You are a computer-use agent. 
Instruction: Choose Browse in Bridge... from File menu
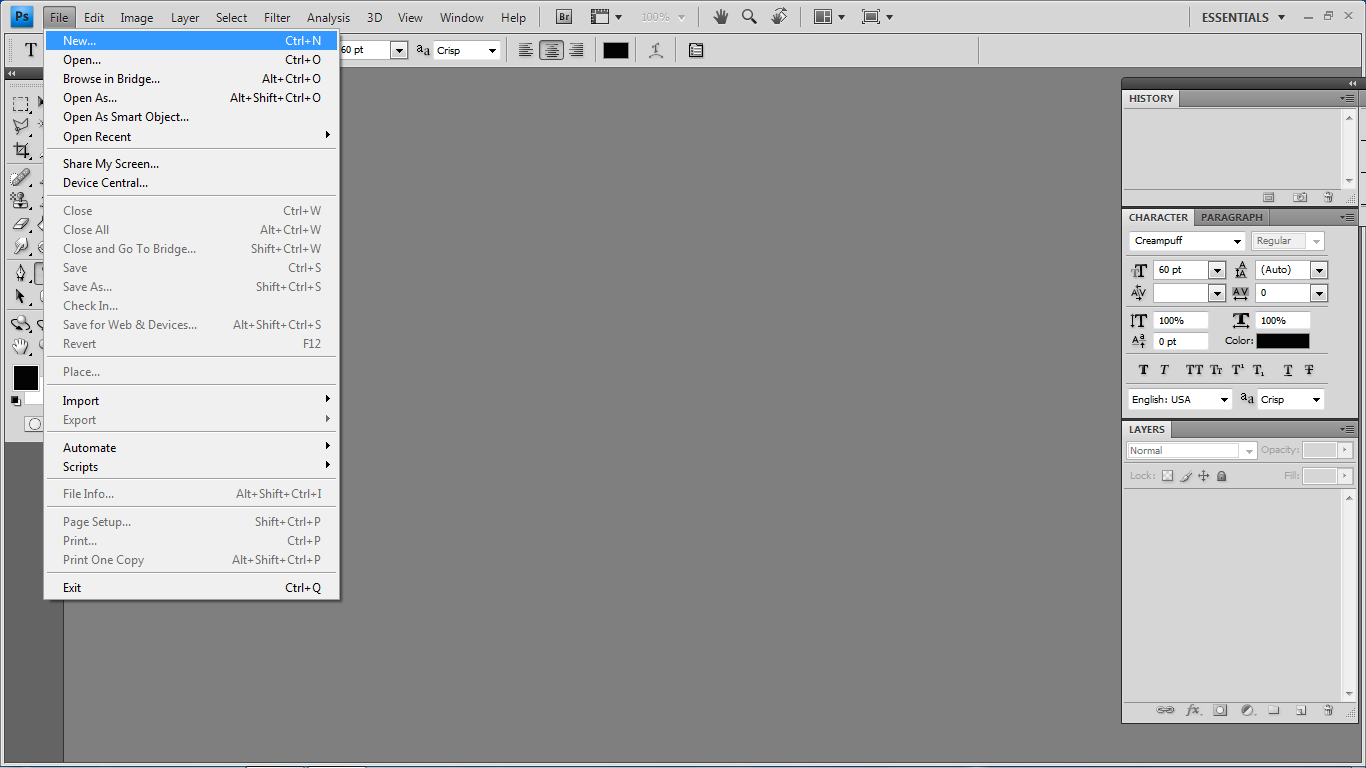pyautogui.click(x=191, y=79)
